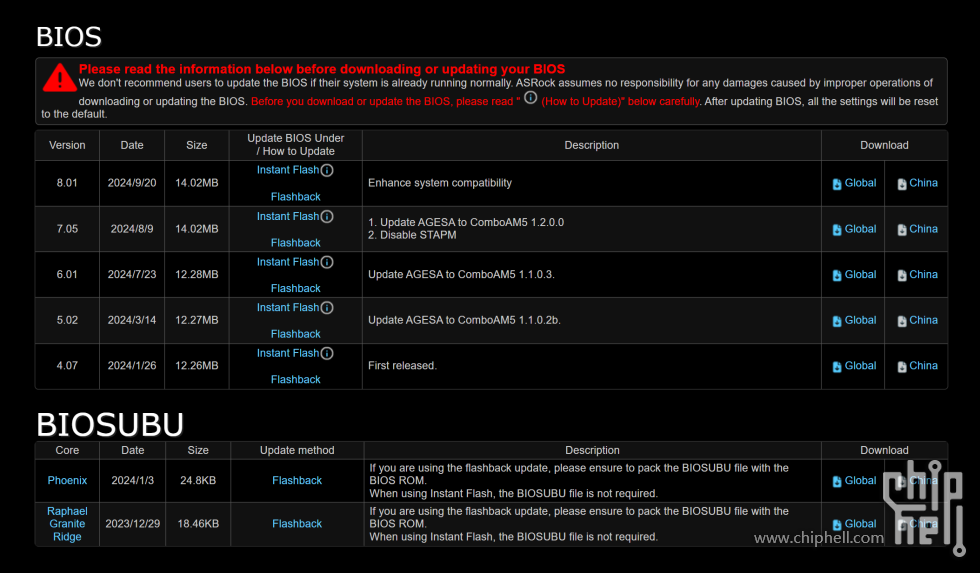Download BIOS 5.02 from Global
Screen dimensions: 980x573
pyautogui.click(x=854, y=321)
